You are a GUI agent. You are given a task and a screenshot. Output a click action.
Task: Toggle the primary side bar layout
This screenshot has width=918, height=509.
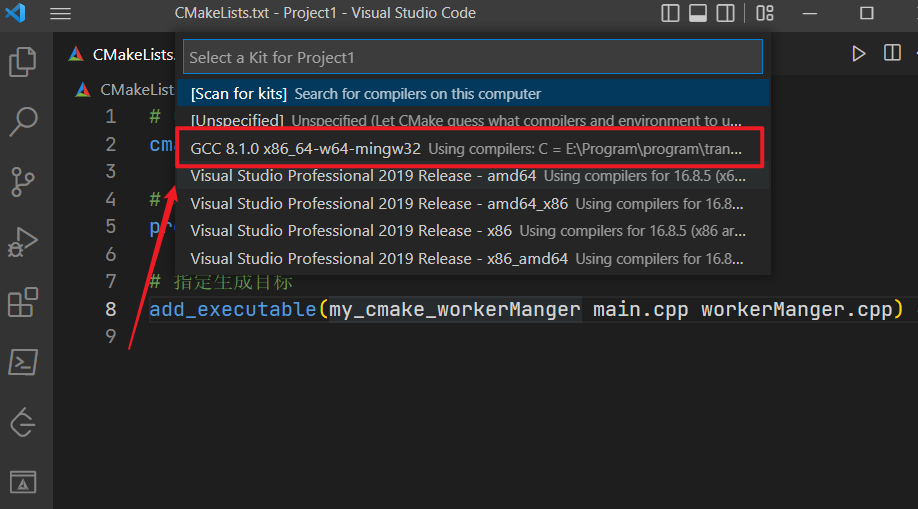(x=670, y=13)
